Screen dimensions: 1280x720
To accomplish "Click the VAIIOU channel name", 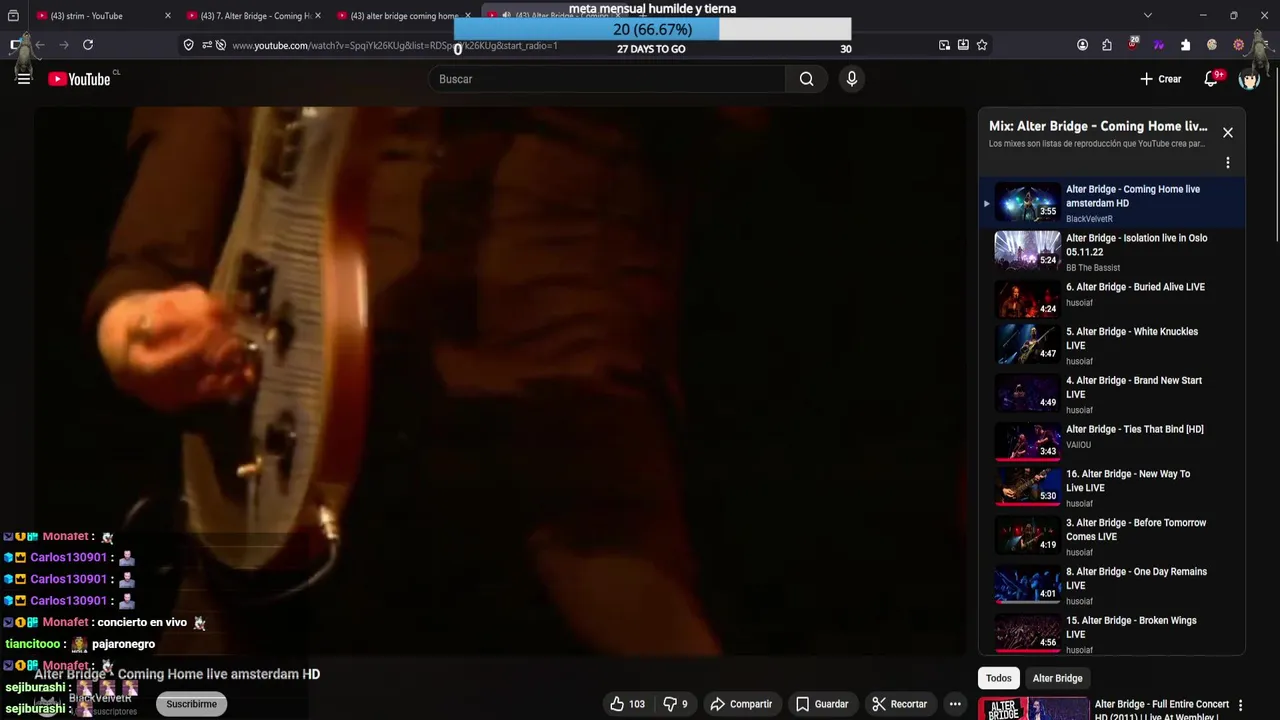I will pos(1078,445).
